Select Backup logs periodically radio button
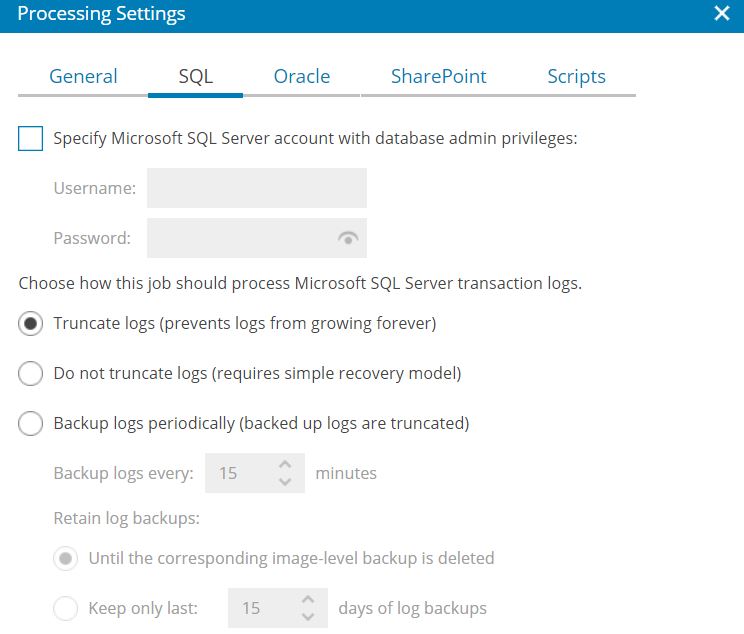Viewport: 744px width, 634px height. (x=30, y=423)
